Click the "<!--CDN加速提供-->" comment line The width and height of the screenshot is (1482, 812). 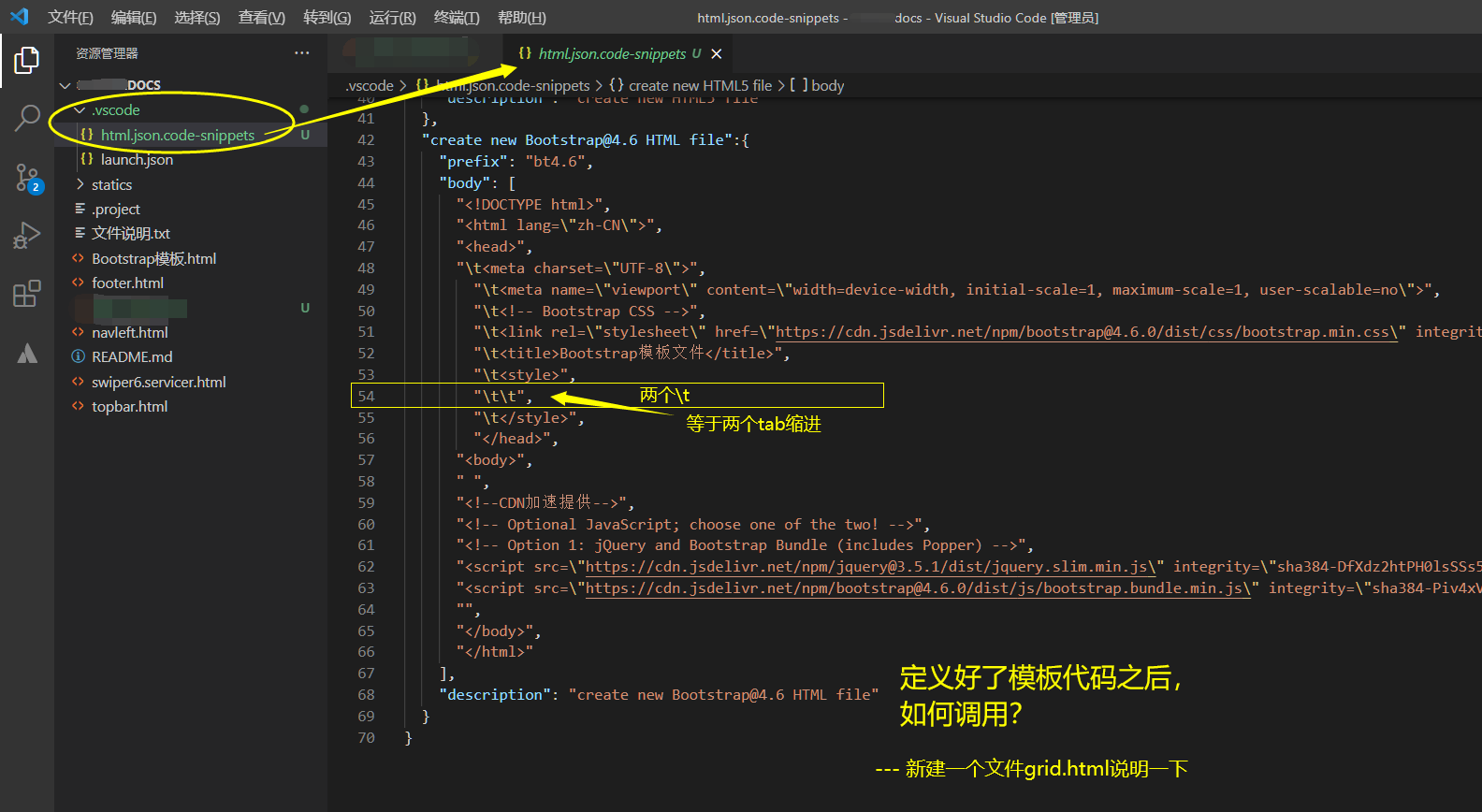[x=545, y=502]
